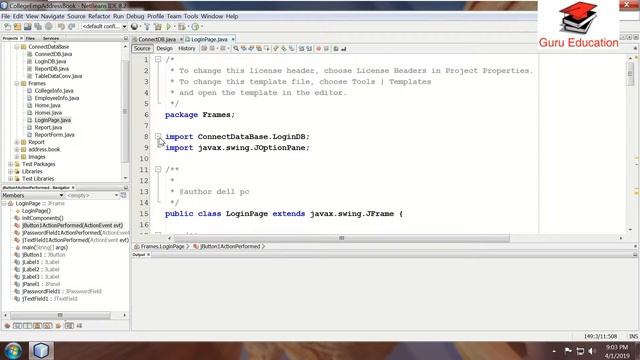Open the Refactor menu

pyautogui.click(x=99, y=16)
